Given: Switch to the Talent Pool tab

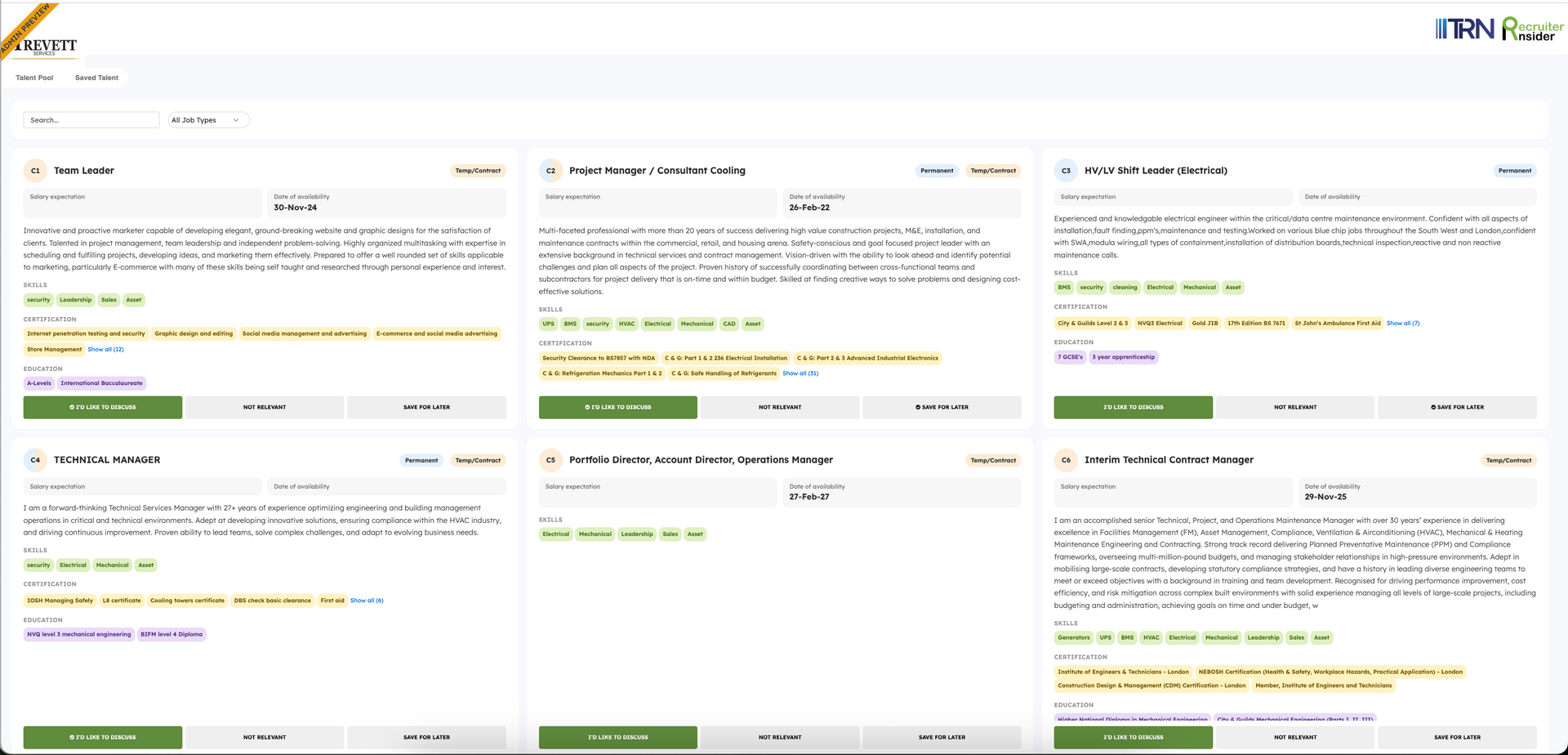Looking at the screenshot, I should (34, 78).
